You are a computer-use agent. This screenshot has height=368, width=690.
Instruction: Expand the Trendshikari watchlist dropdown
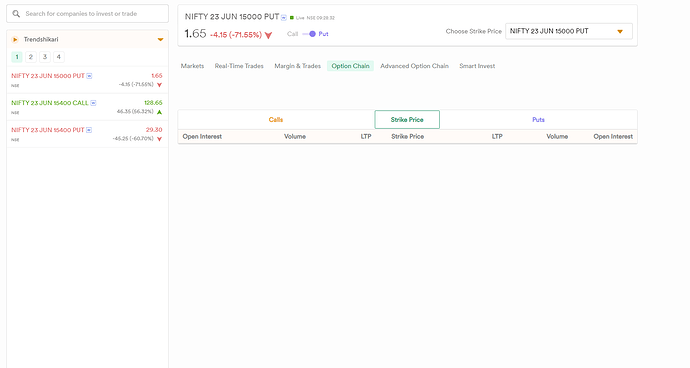(x=161, y=40)
